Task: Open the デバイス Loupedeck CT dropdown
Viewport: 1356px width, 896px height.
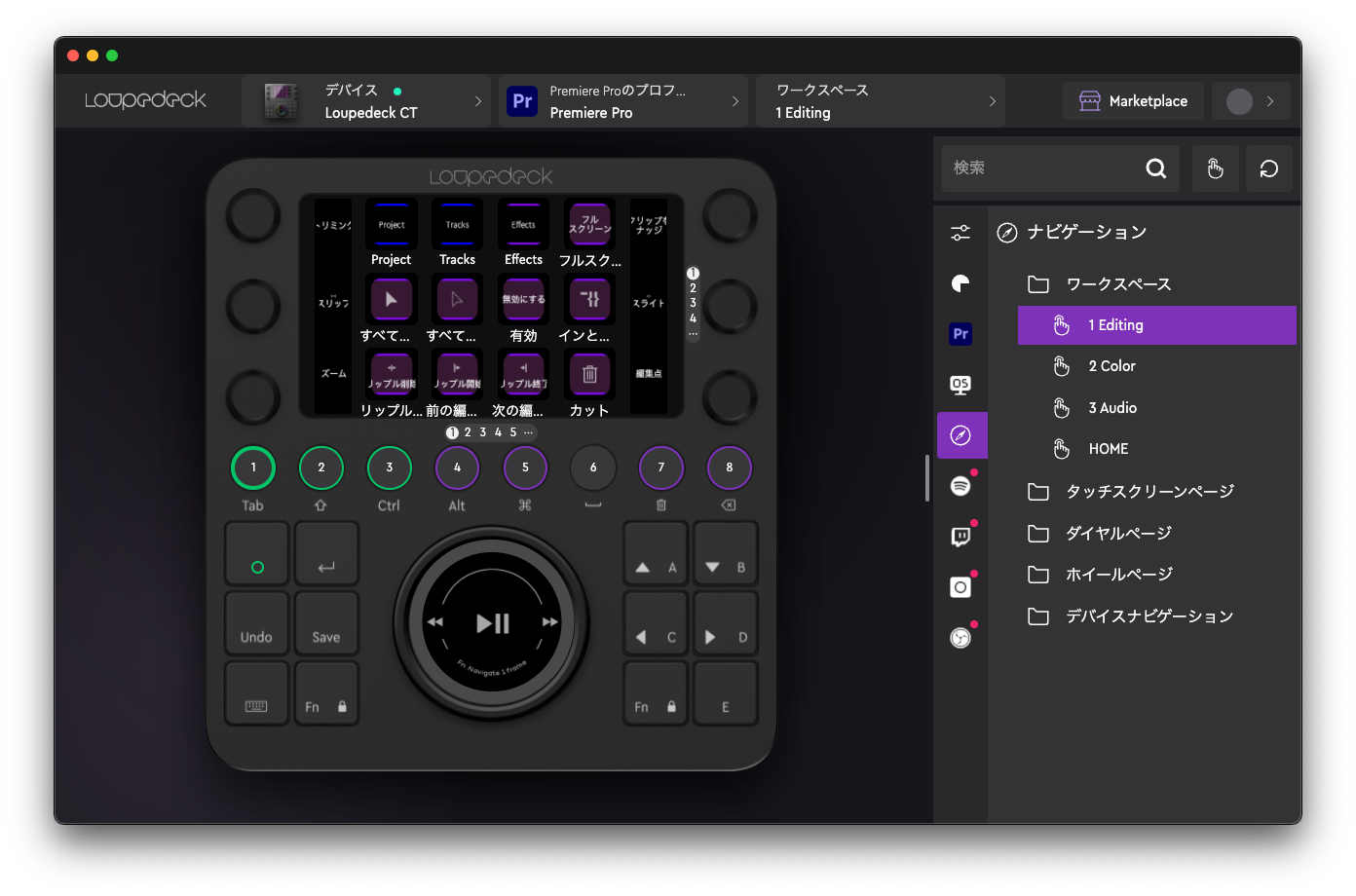Action: (x=366, y=101)
